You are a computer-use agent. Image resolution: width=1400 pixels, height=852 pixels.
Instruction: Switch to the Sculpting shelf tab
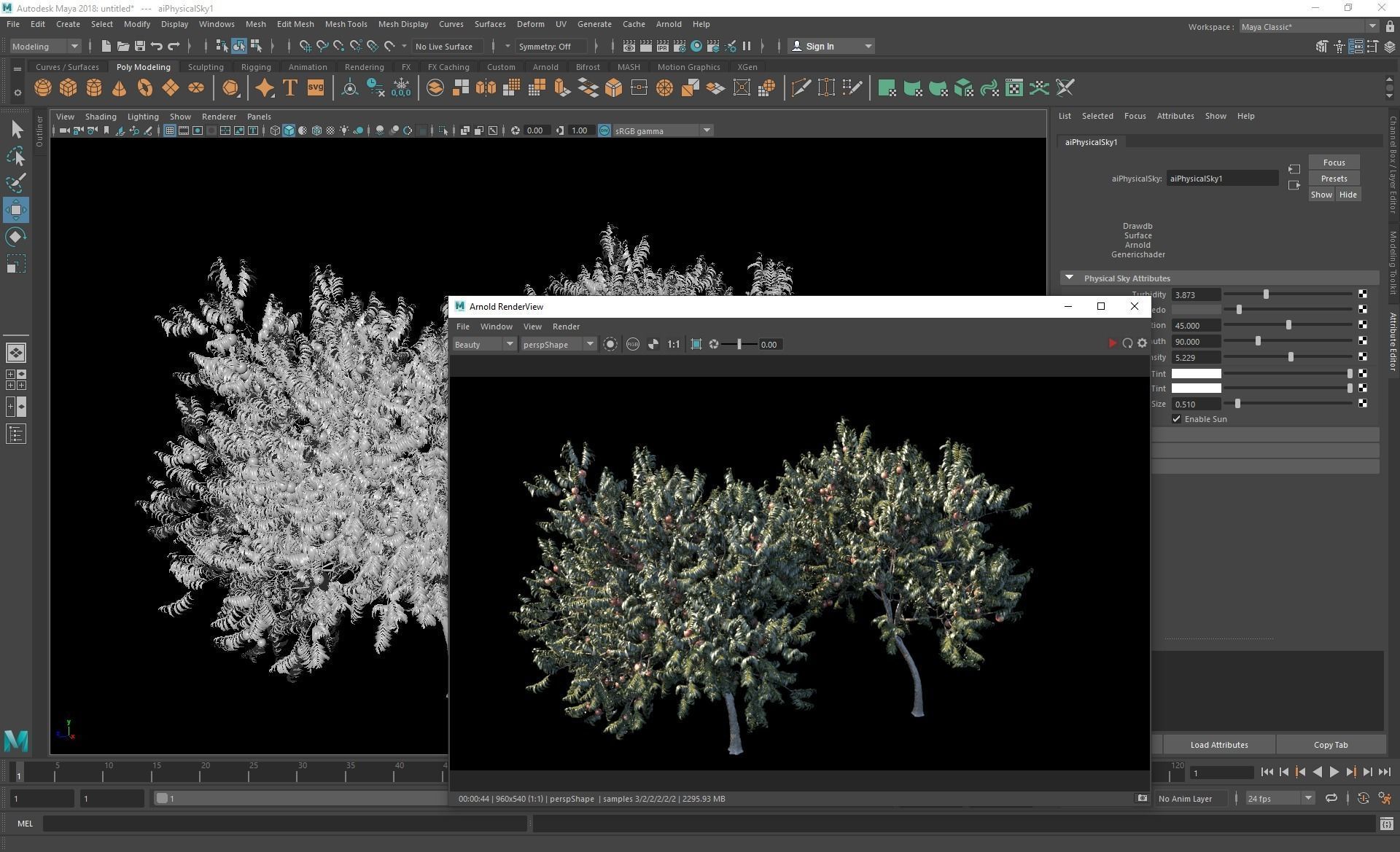206,66
